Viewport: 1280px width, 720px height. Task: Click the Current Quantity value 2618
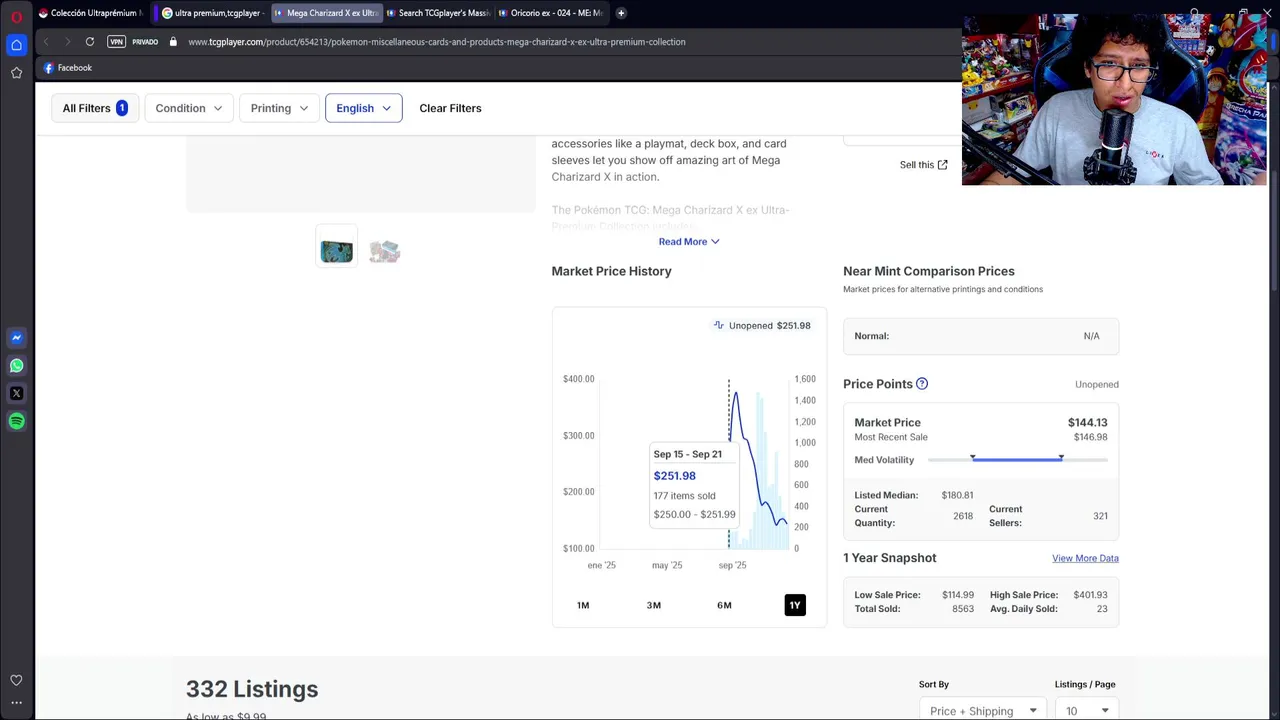tap(963, 516)
